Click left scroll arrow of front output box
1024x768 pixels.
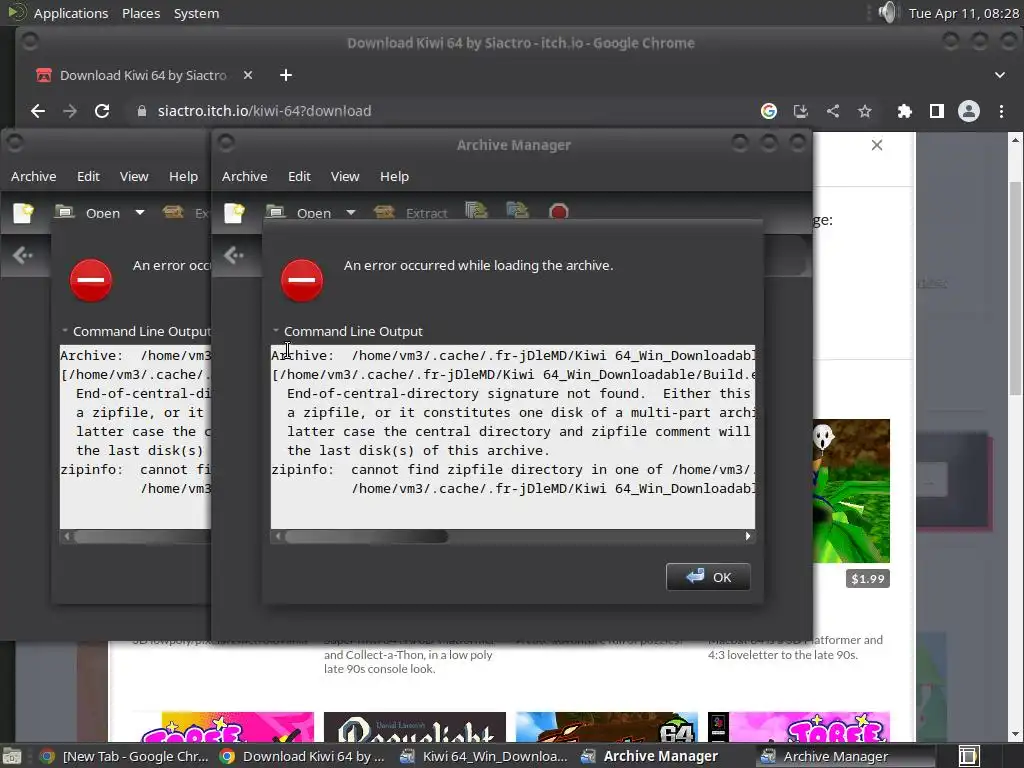[278, 536]
